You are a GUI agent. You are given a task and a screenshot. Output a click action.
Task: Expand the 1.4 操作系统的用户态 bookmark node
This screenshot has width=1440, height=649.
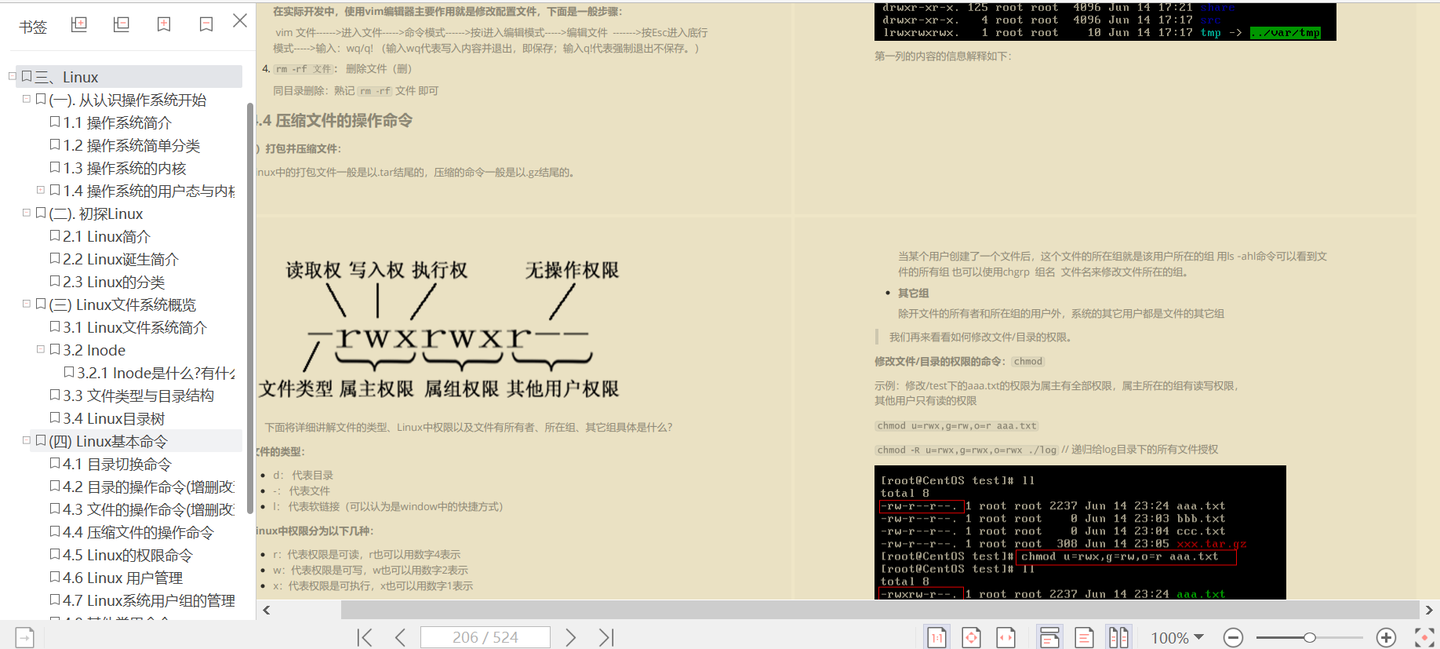pos(41,190)
